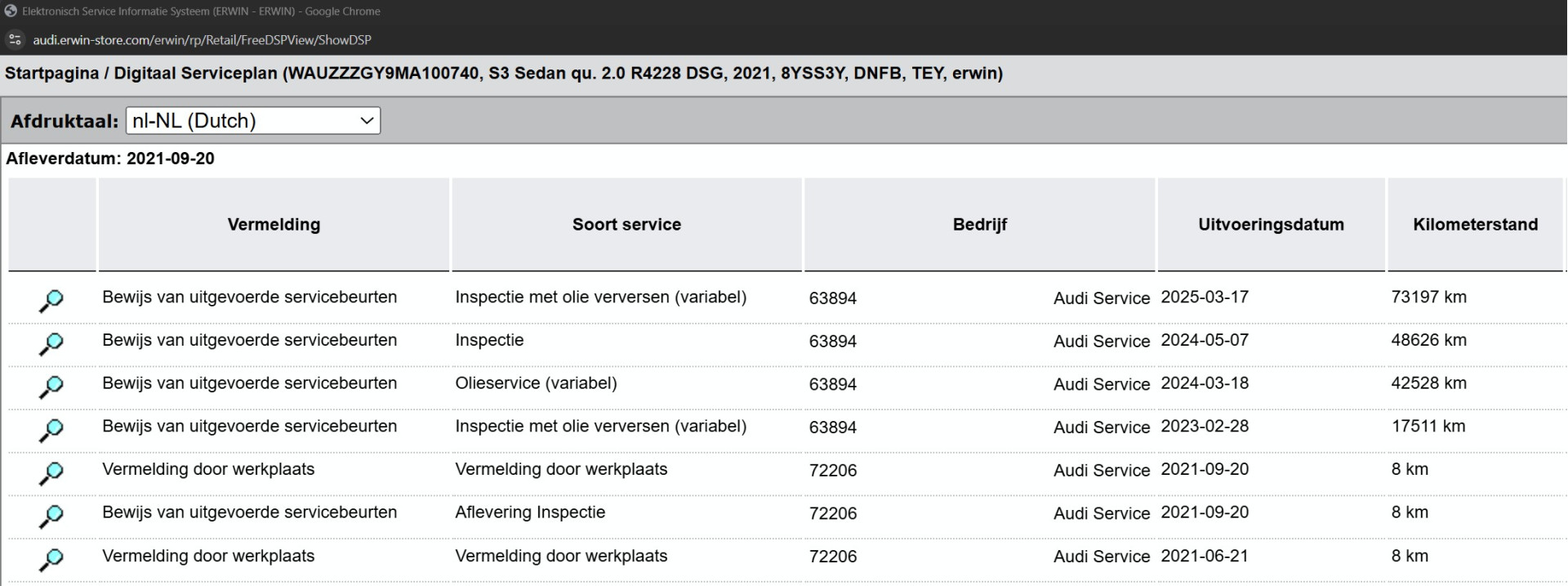Click the Bedrijf column header
The width and height of the screenshot is (1568, 586).
pyautogui.click(x=980, y=225)
